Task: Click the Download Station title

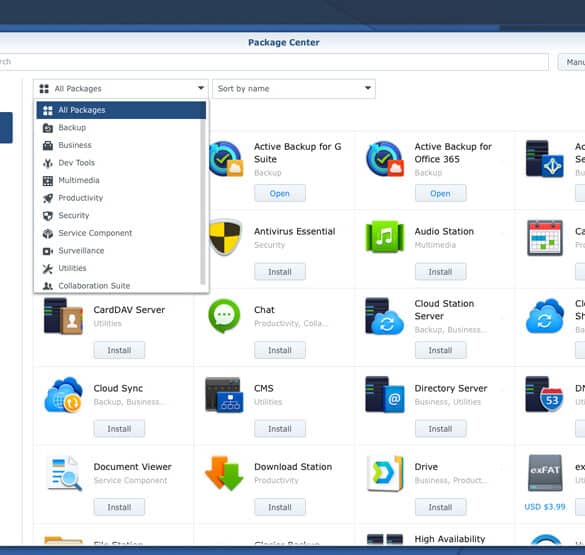Action: 293,467
